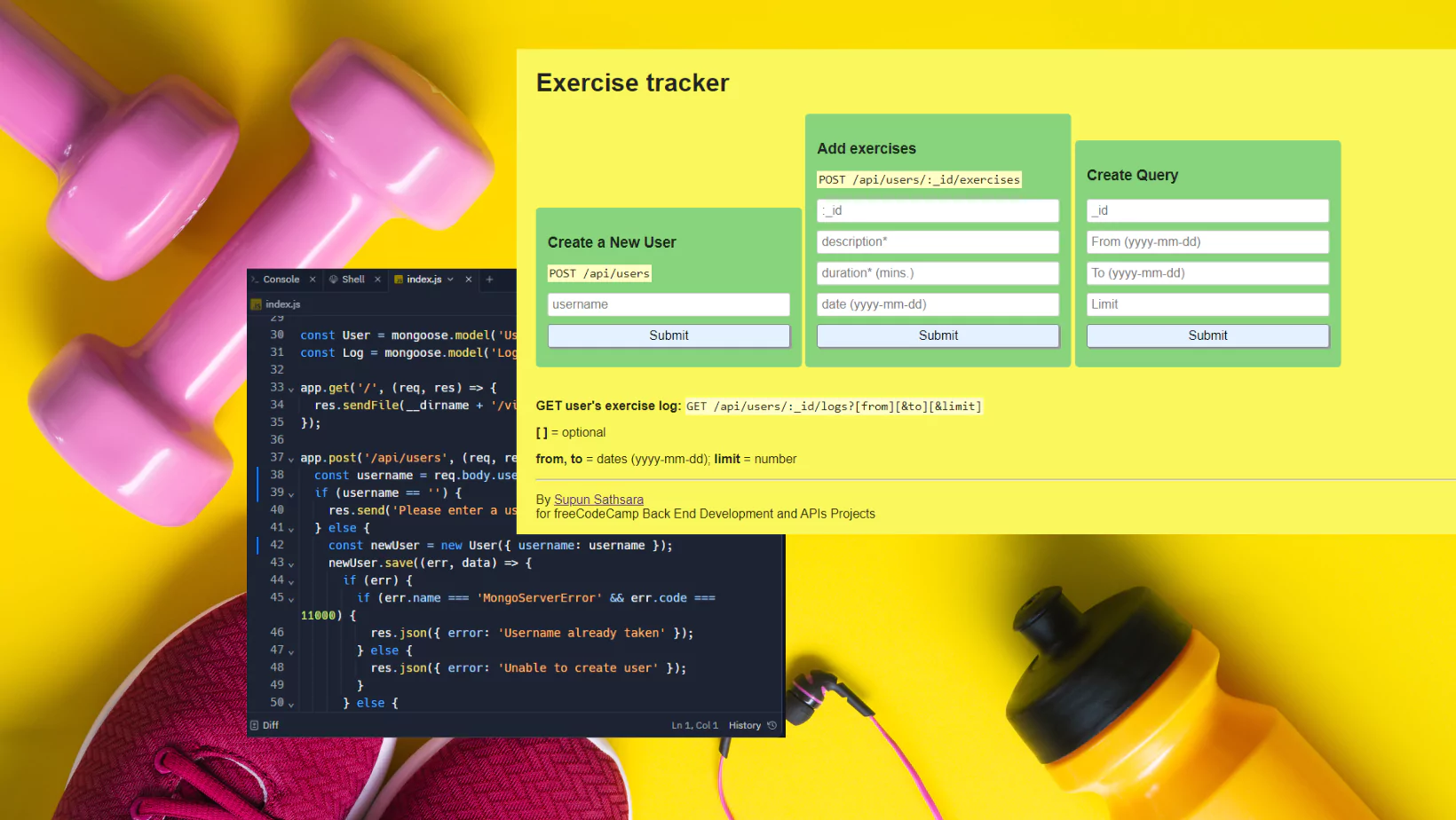This screenshot has width=1456, height=820.
Task: Submit the Create Query form
Action: pyautogui.click(x=1207, y=335)
